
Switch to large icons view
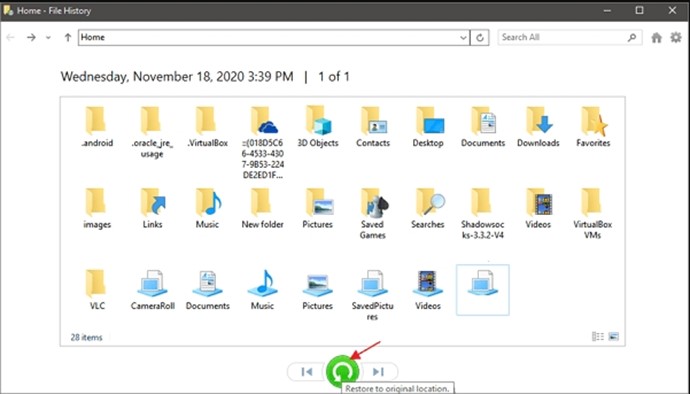[x=614, y=337]
